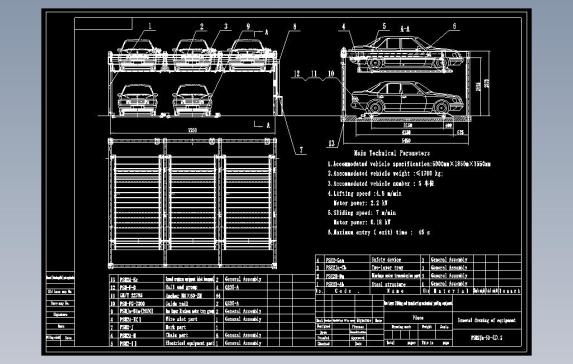Click callout number 2 above front view
The image size is (573, 364).
point(201,26)
